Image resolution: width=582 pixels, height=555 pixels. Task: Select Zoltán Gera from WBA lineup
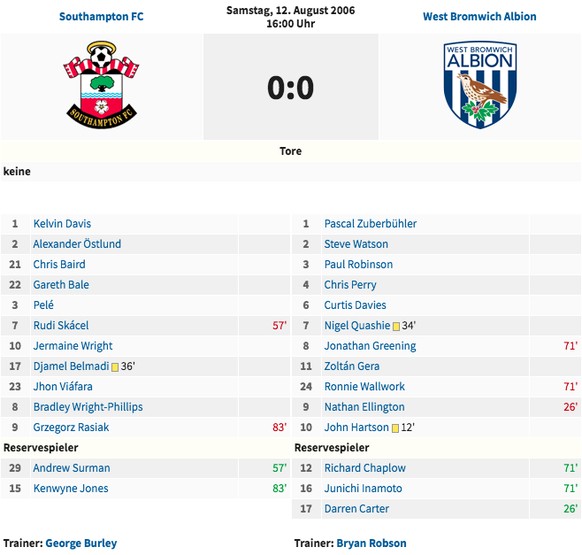tap(352, 366)
